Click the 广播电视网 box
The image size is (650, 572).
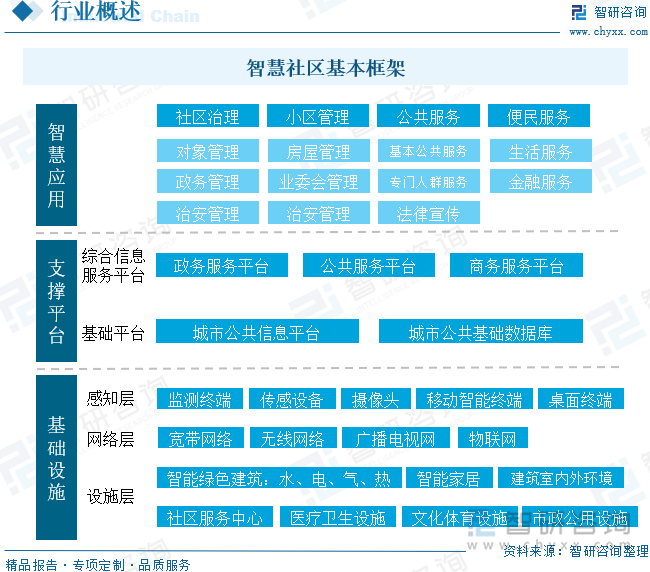tap(395, 438)
